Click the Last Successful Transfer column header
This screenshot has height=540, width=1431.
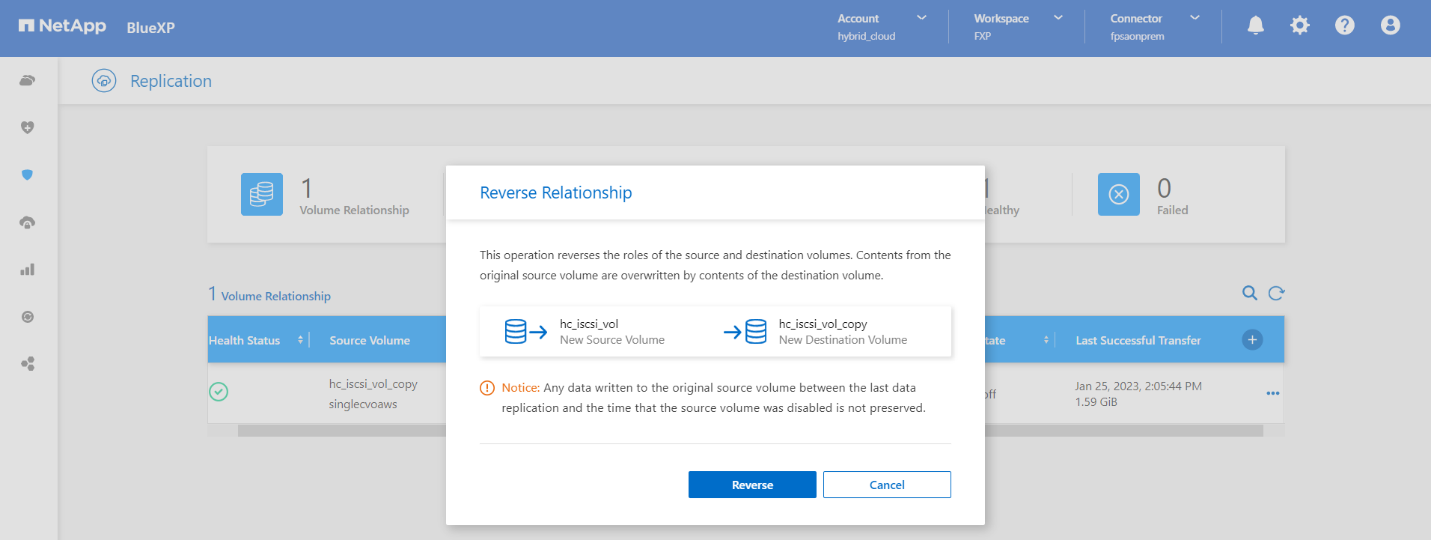tap(1138, 340)
